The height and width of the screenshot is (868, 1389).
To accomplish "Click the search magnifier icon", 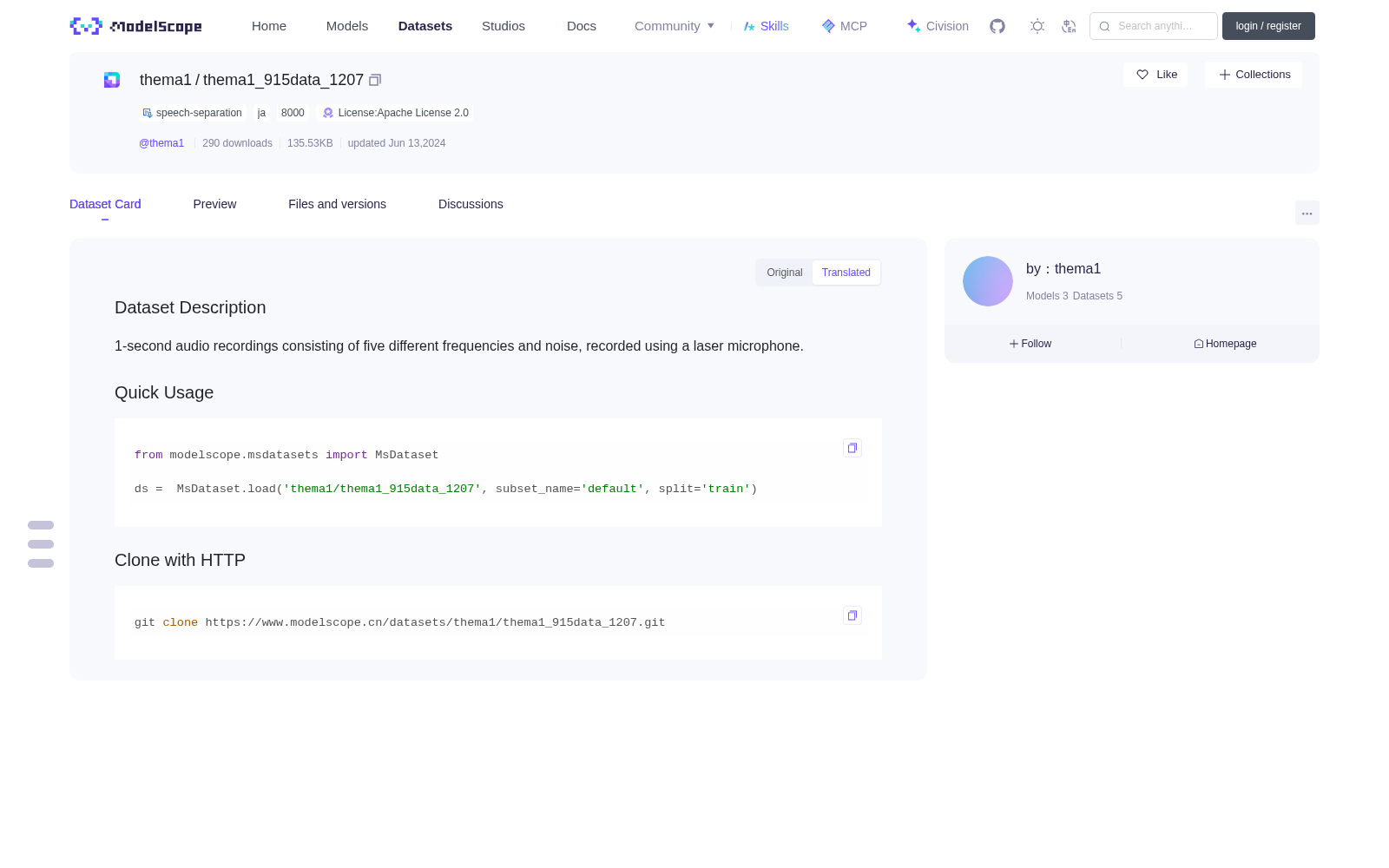I will coord(1104,26).
